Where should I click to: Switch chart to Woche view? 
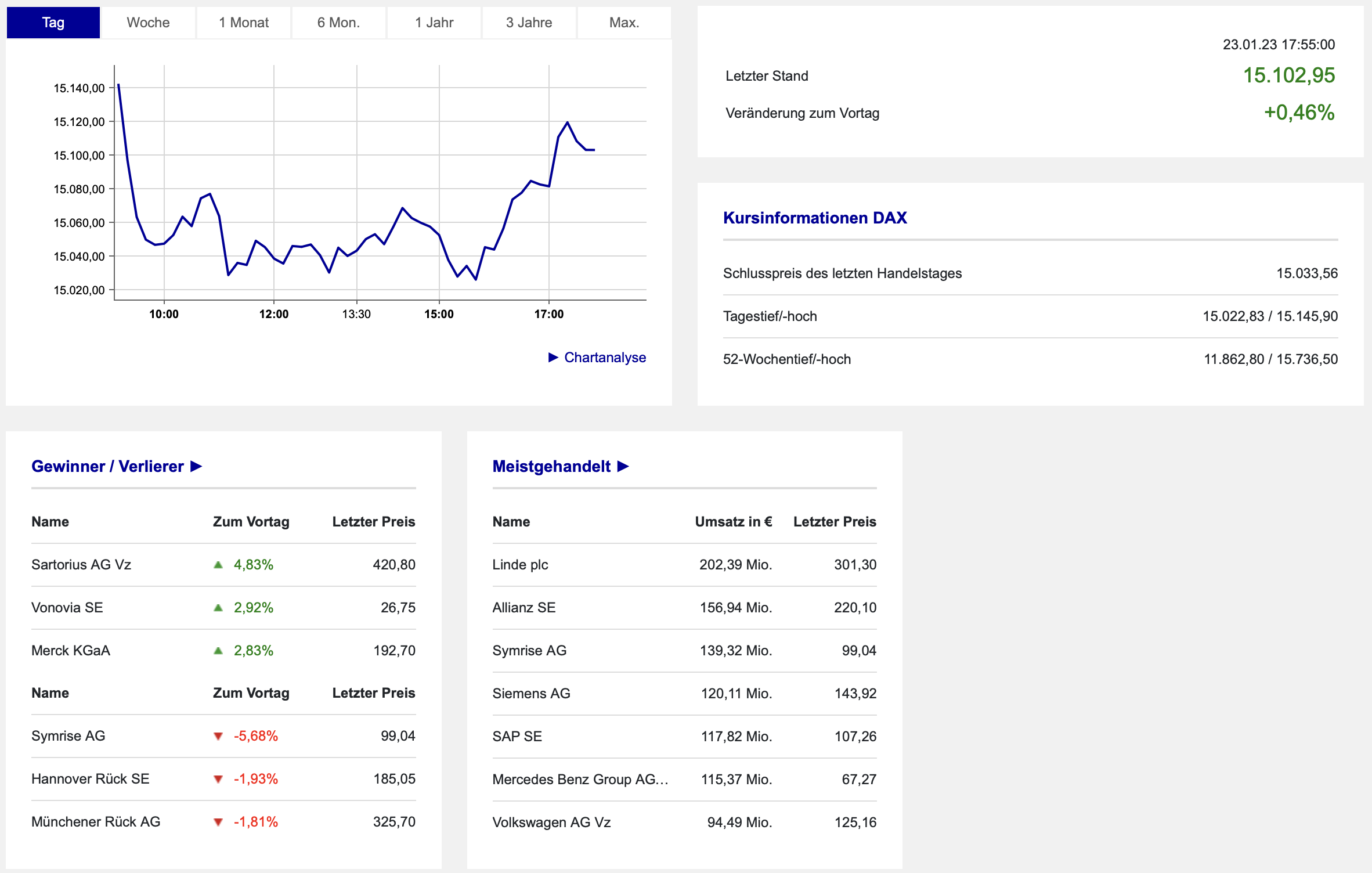149,23
